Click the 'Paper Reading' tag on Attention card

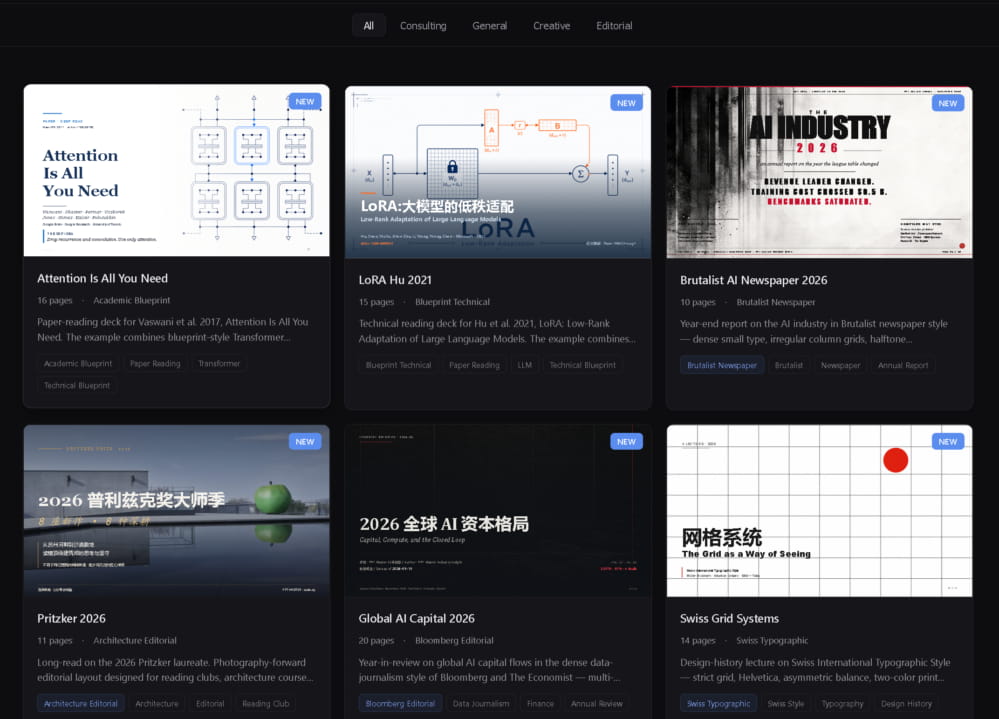point(155,364)
